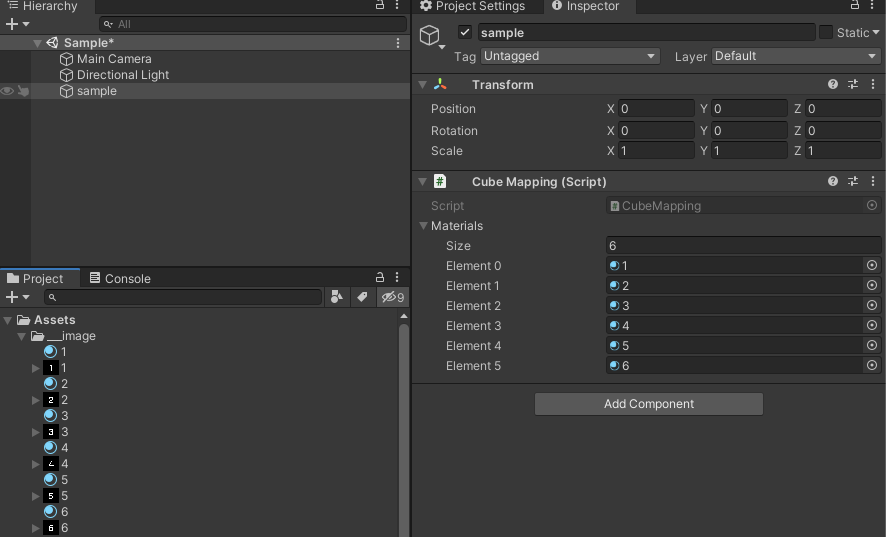886x537 pixels.
Task: Select material 5 in Project
Action: tap(56, 479)
